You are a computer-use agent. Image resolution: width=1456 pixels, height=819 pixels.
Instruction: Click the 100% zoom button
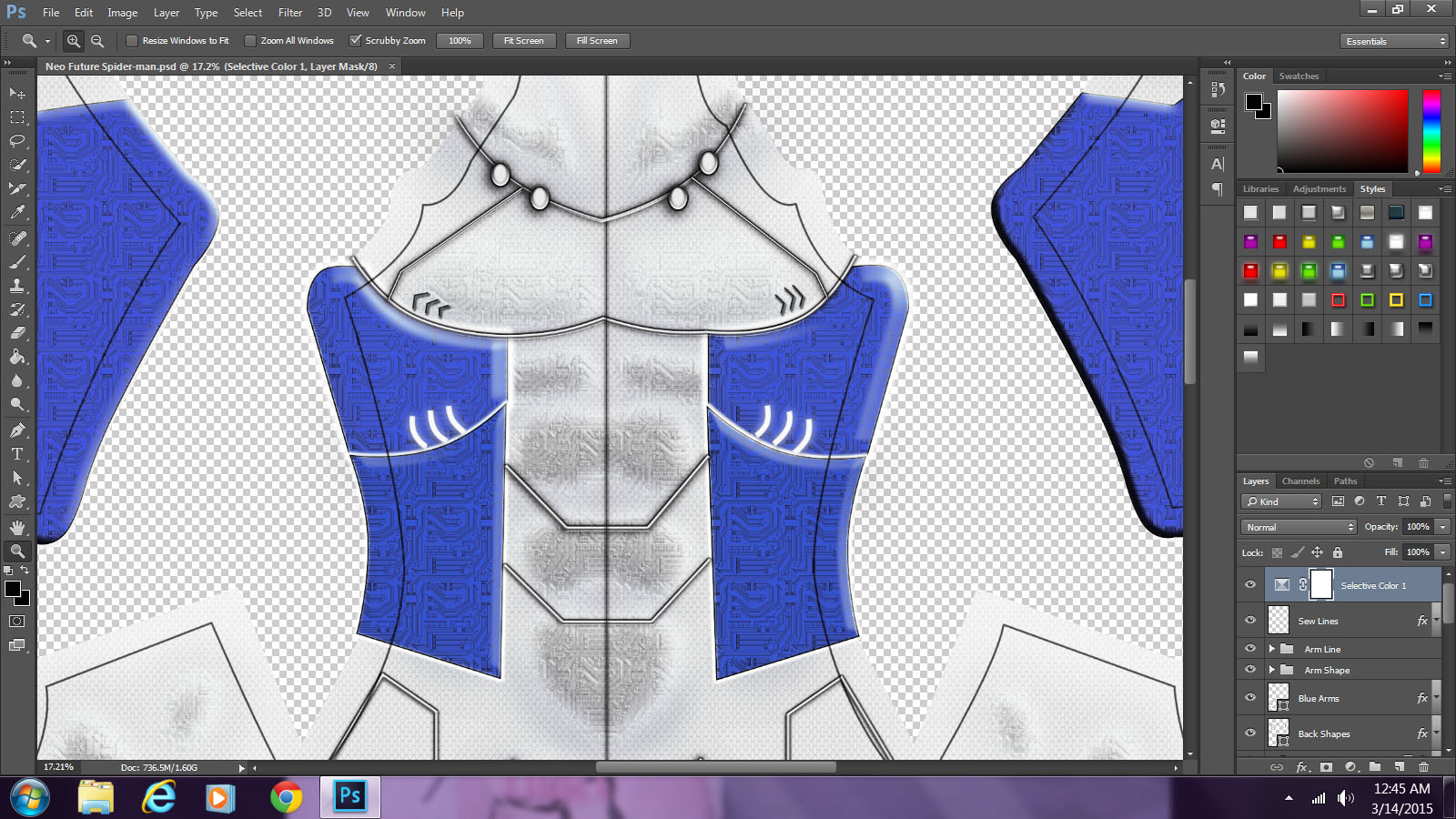460,41
